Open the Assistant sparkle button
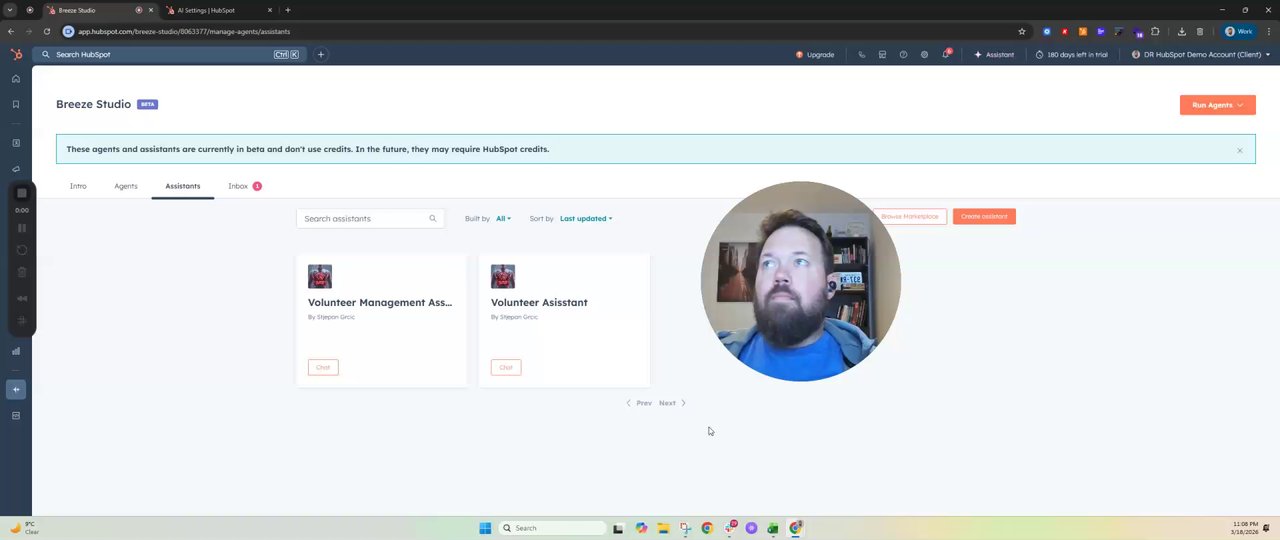 994,54
